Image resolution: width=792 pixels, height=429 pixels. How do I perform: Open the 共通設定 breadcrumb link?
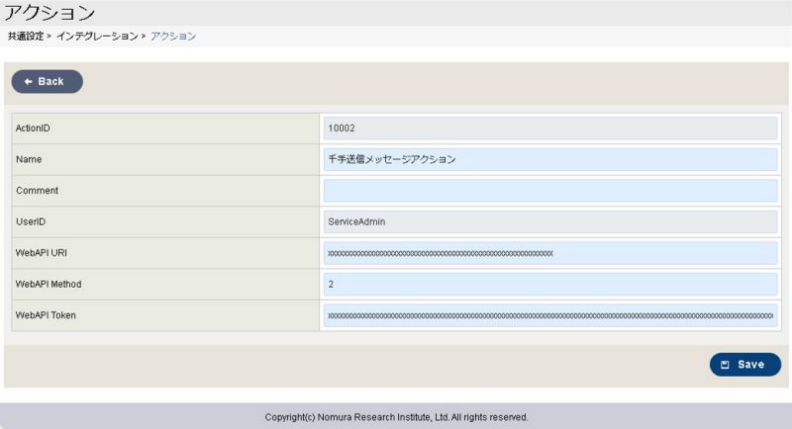tap(26, 36)
